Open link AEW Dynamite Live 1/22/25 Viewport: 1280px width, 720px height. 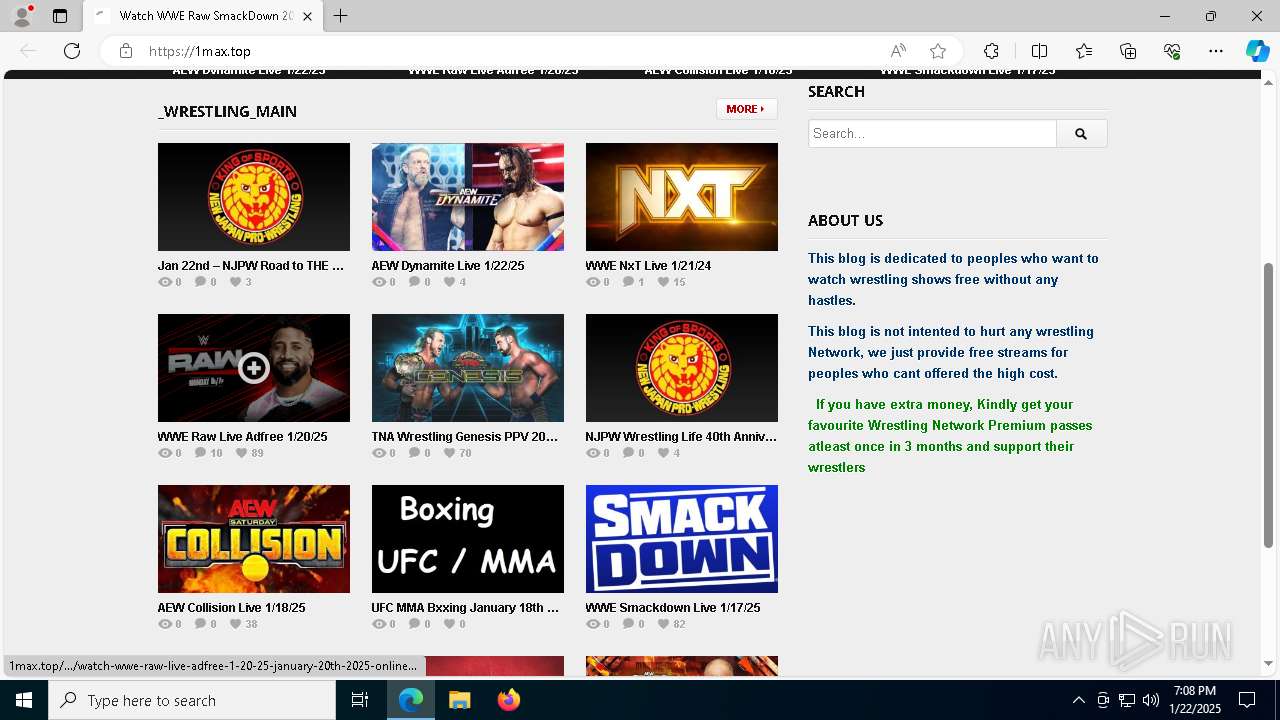pos(448,266)
